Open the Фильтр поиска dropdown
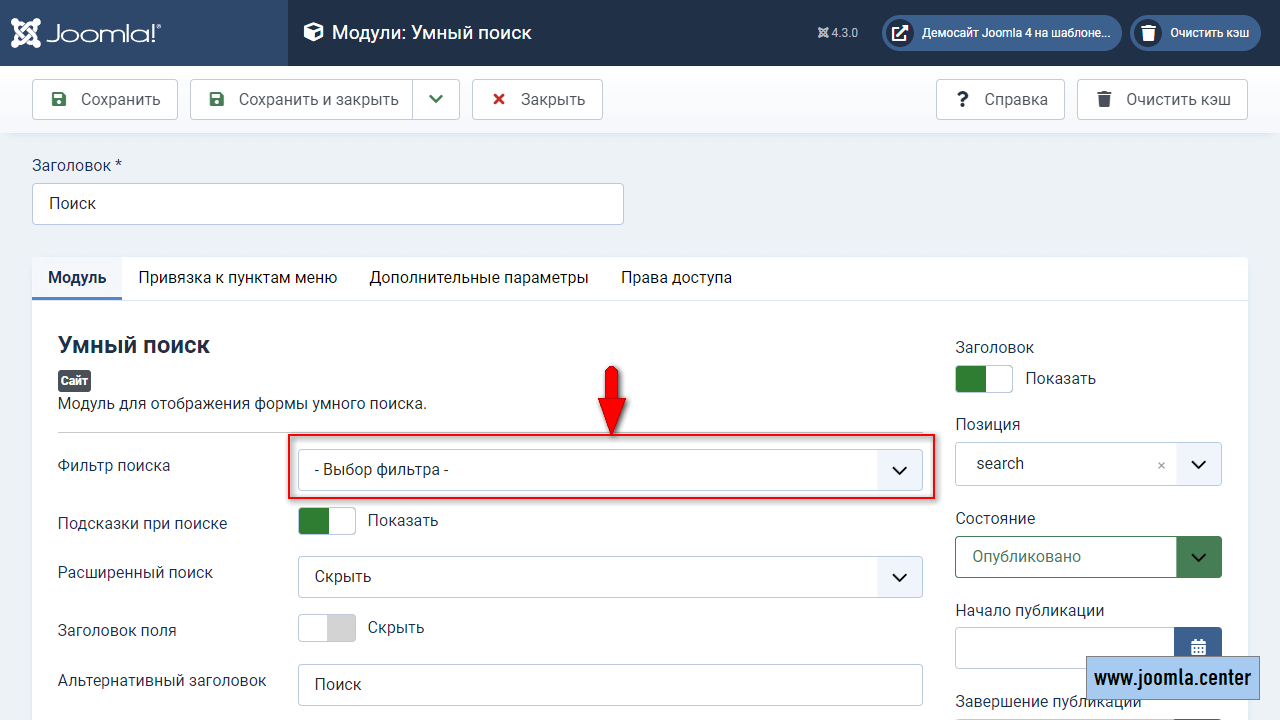Image resolution: width=1280 pixels, height=720 pixels. tap(610, 470)
